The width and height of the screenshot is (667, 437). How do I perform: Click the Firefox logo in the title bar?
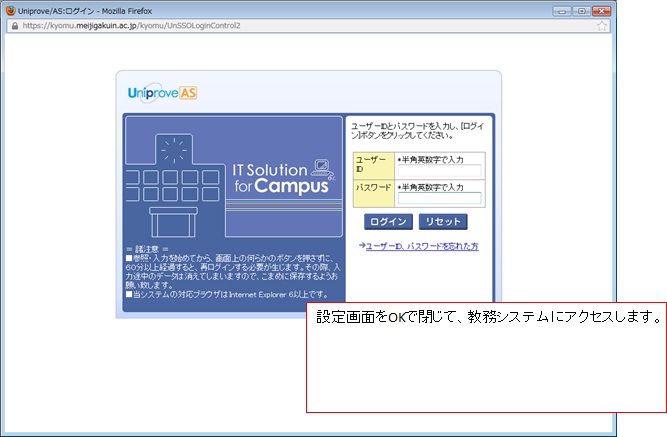[11, 10]
